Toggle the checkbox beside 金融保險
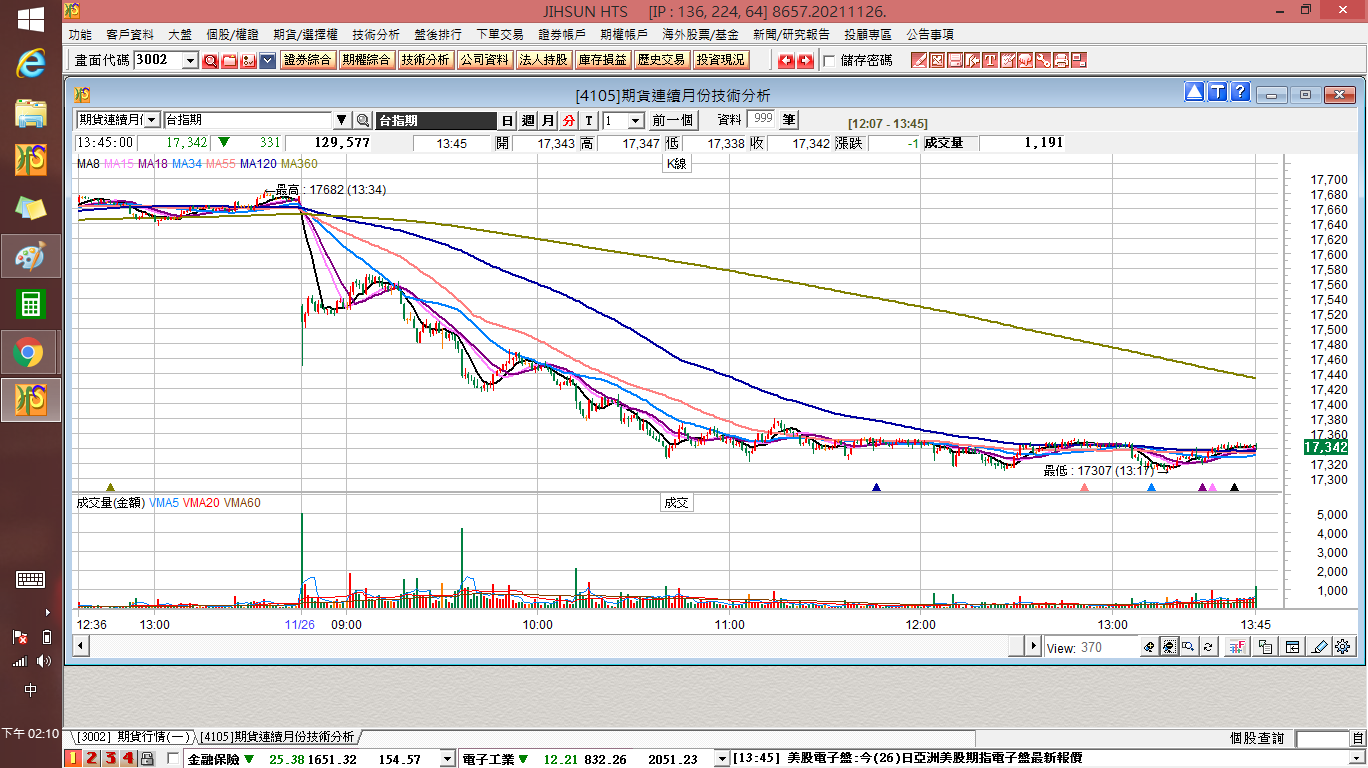 tap(174, 759)
